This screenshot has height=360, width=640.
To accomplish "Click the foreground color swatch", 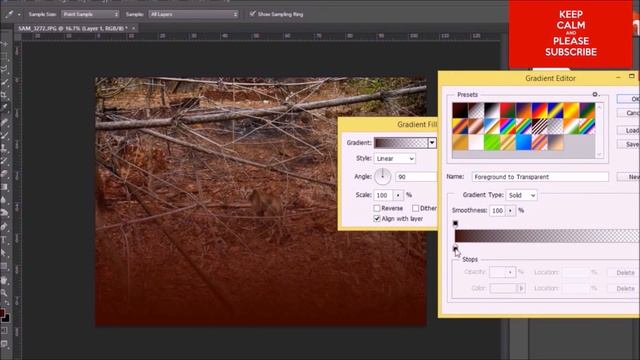I will click(2, 313).
